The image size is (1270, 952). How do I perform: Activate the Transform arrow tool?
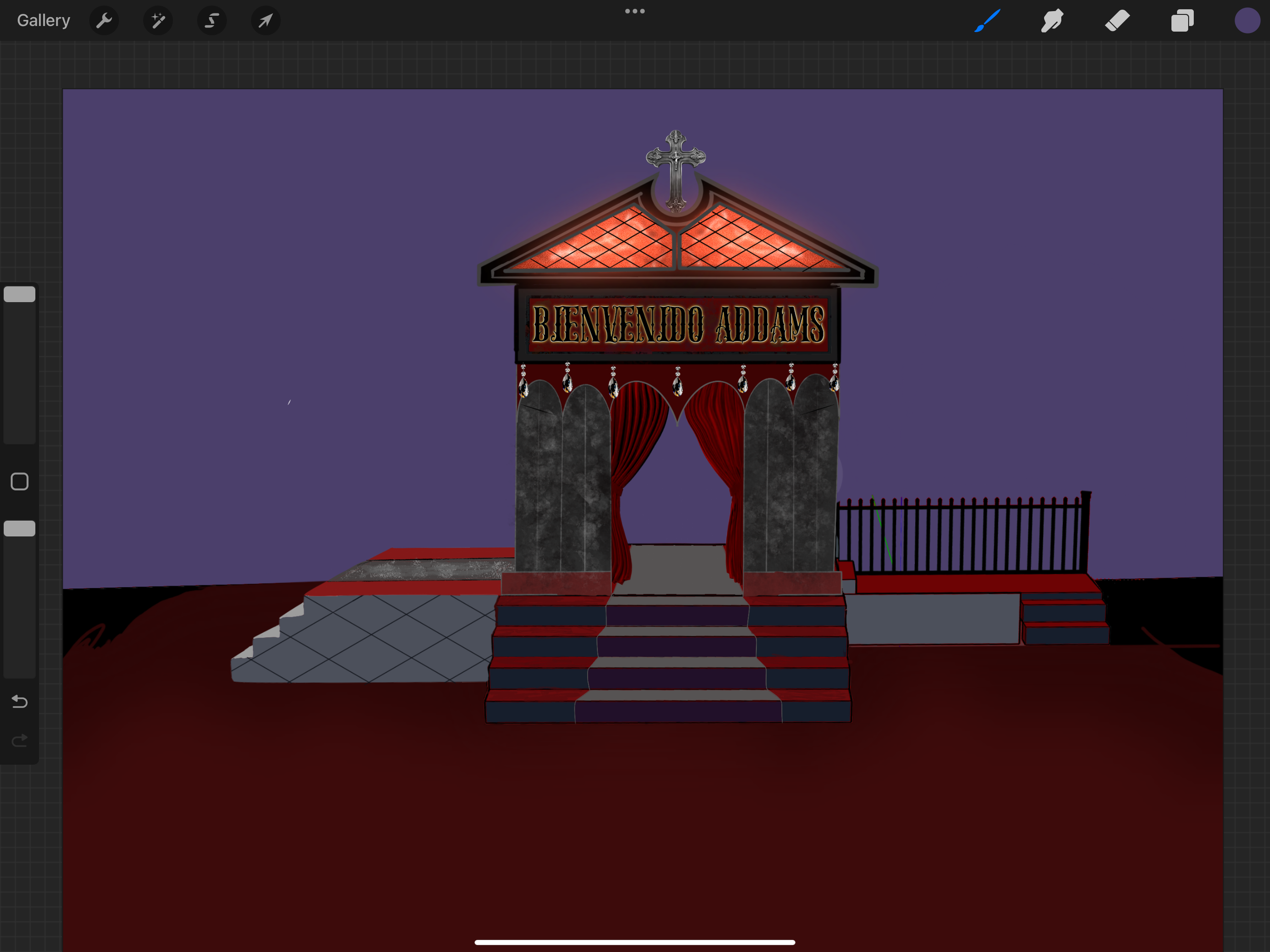pyautogui.click(x=265, y=21)
